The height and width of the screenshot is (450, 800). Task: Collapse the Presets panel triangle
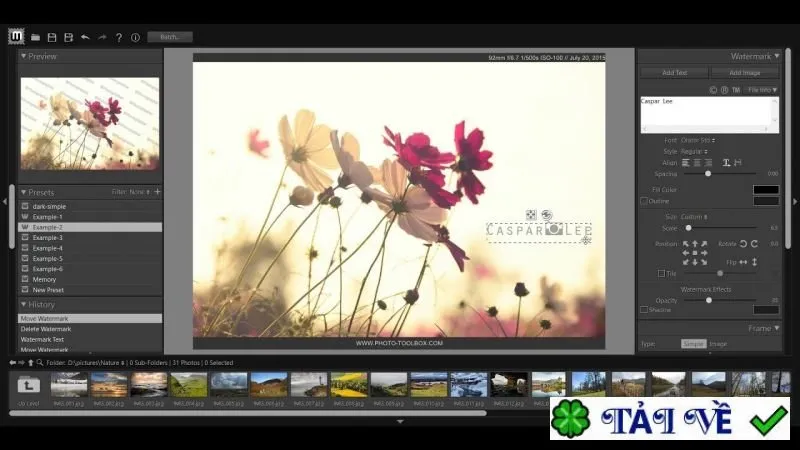(x=23, y=192)
